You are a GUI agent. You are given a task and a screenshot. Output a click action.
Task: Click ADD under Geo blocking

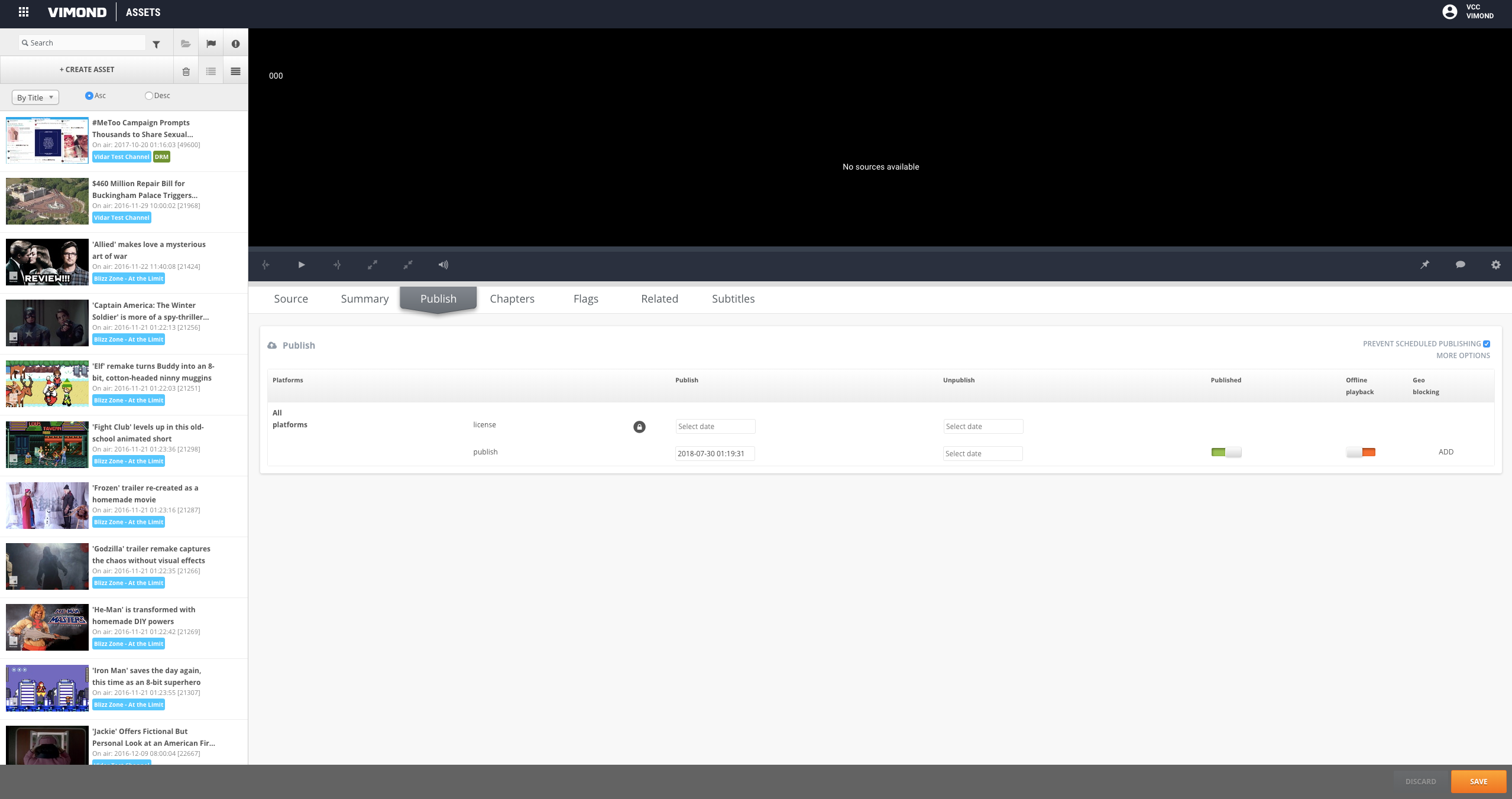1446,452
